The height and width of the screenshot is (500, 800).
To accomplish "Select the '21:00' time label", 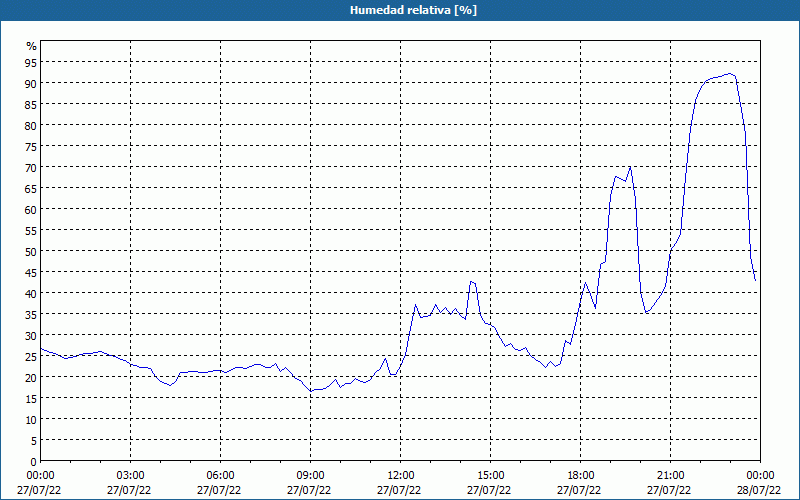I will 670,476.
